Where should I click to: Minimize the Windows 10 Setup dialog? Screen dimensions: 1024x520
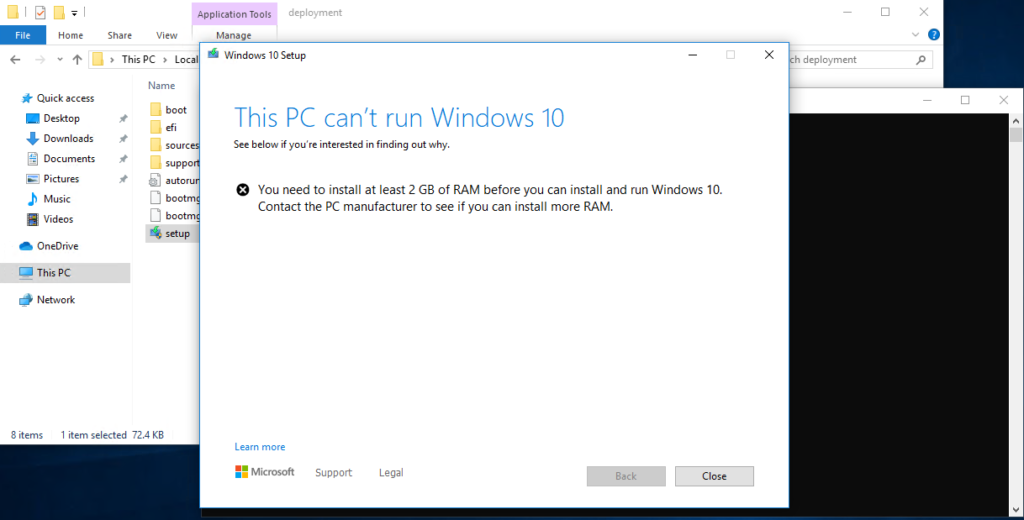[692, 55]
